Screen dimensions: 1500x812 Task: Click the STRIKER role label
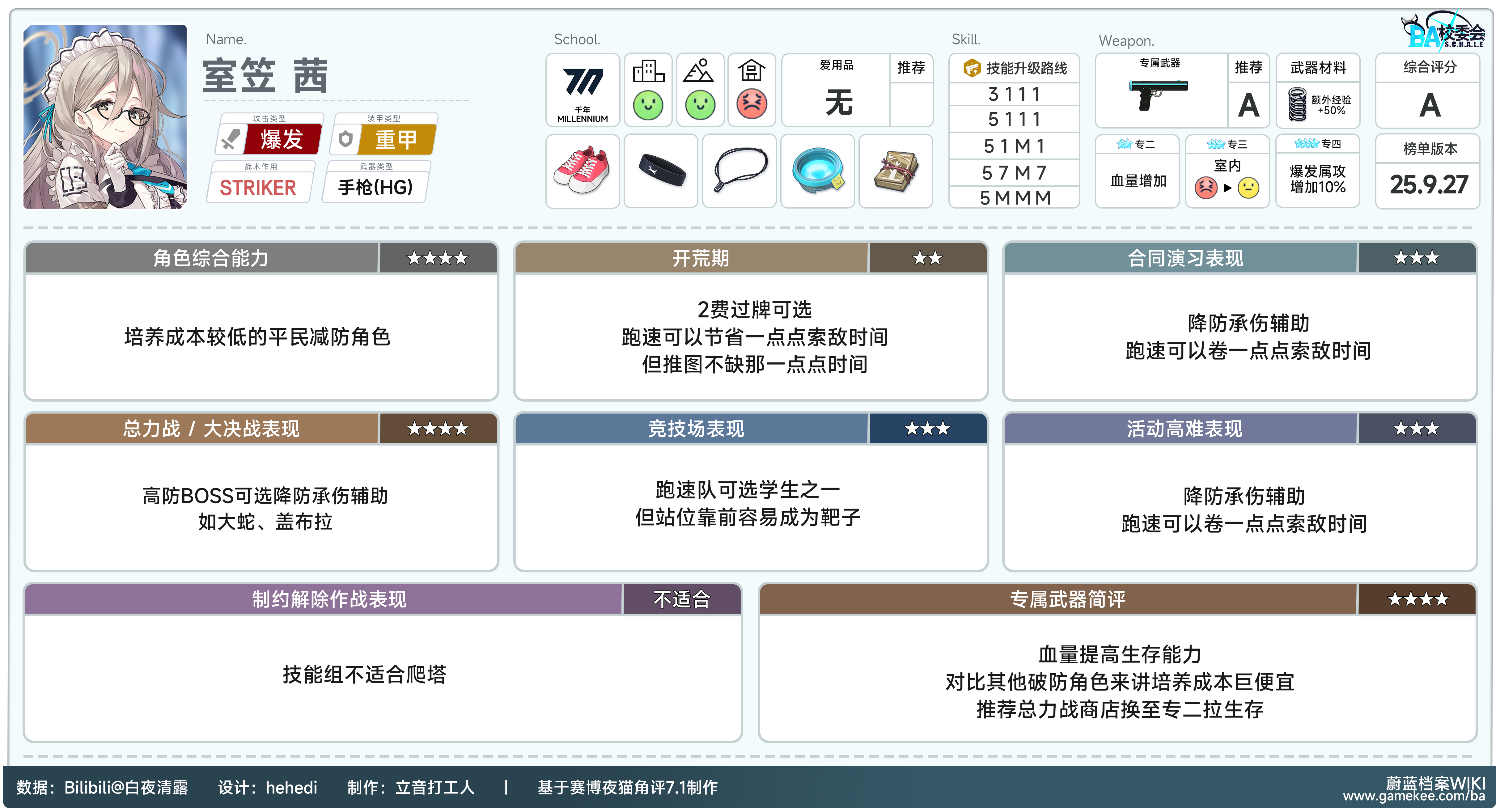pyautogui.click(x=258, y=188)
